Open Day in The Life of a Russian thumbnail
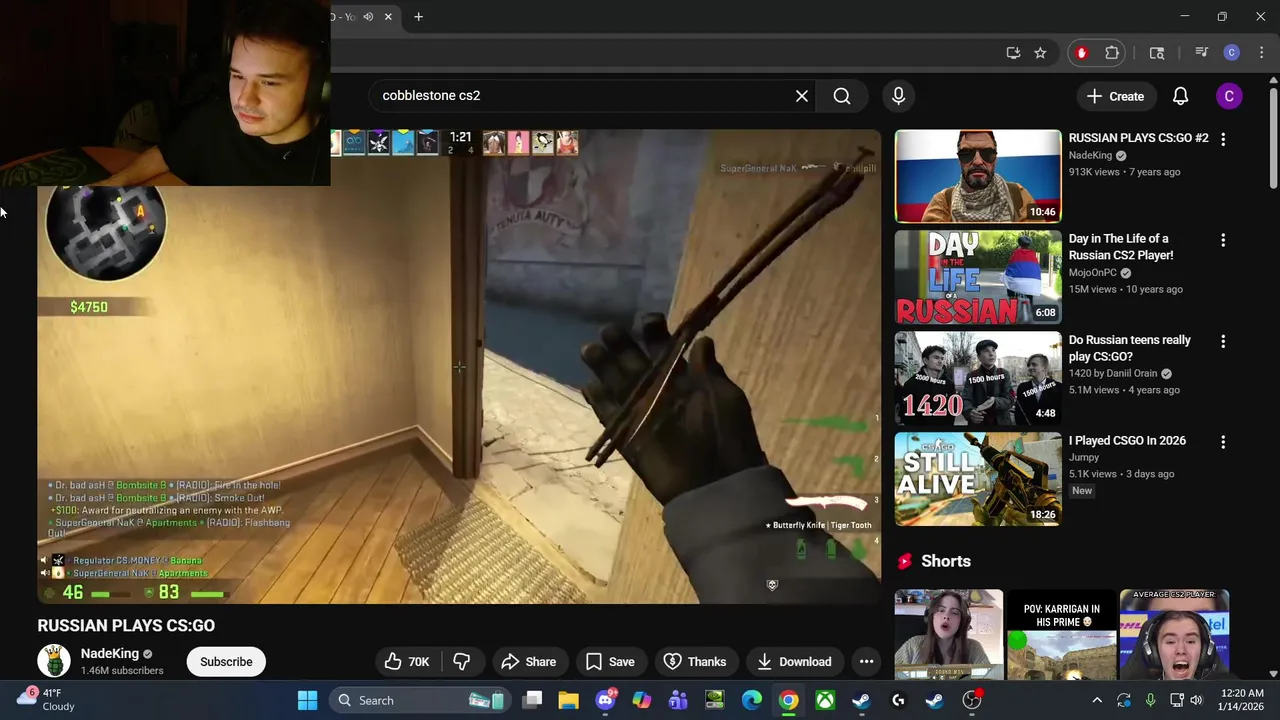The width and height of the screenshot is (1280, 720). click(978, 277)
